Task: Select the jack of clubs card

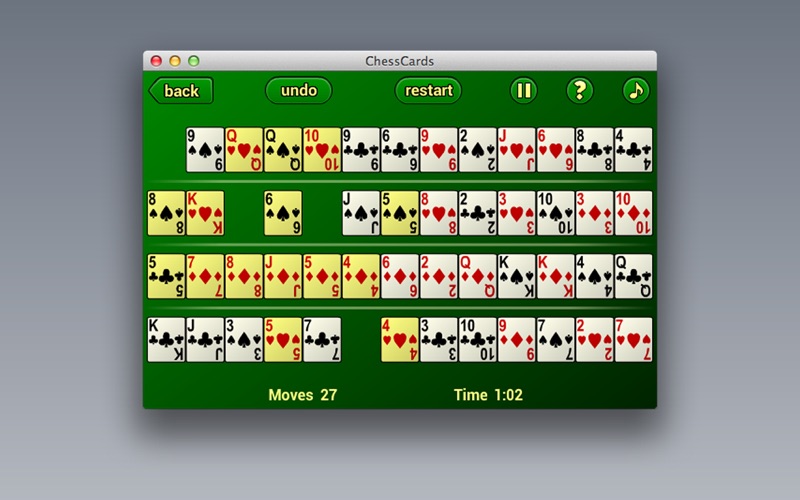Action: click(205, 340)
